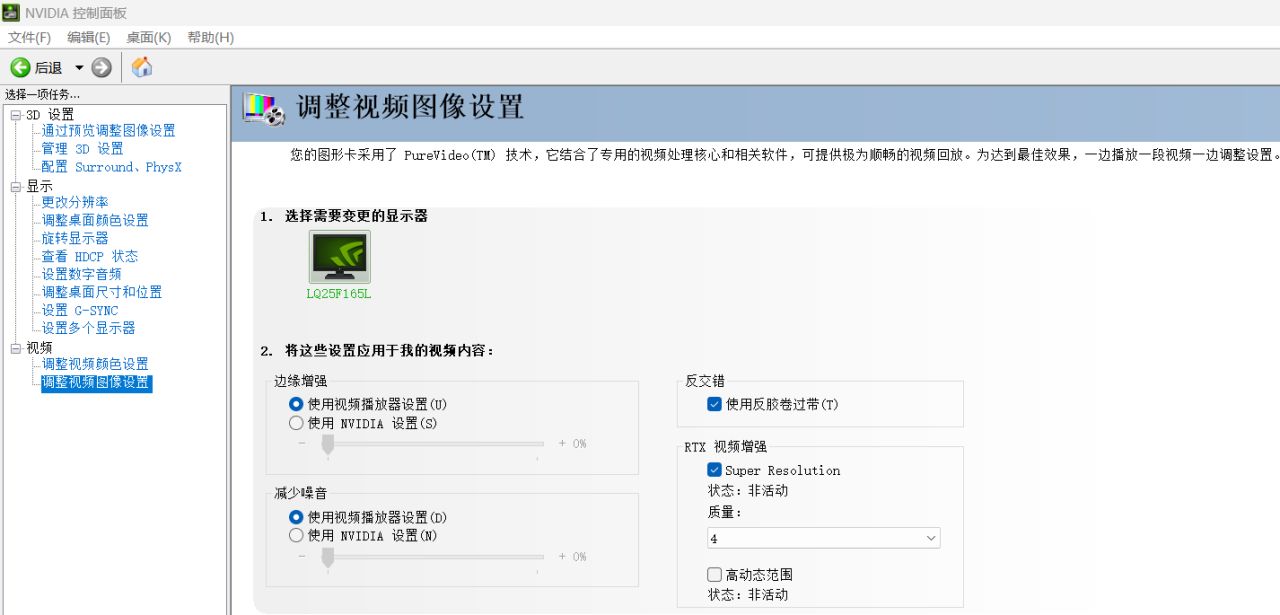The image size is (1280, 615).
Task: Select edge enhancement 使用视频播放器设置(U) radio
Action: click(296, 404)
